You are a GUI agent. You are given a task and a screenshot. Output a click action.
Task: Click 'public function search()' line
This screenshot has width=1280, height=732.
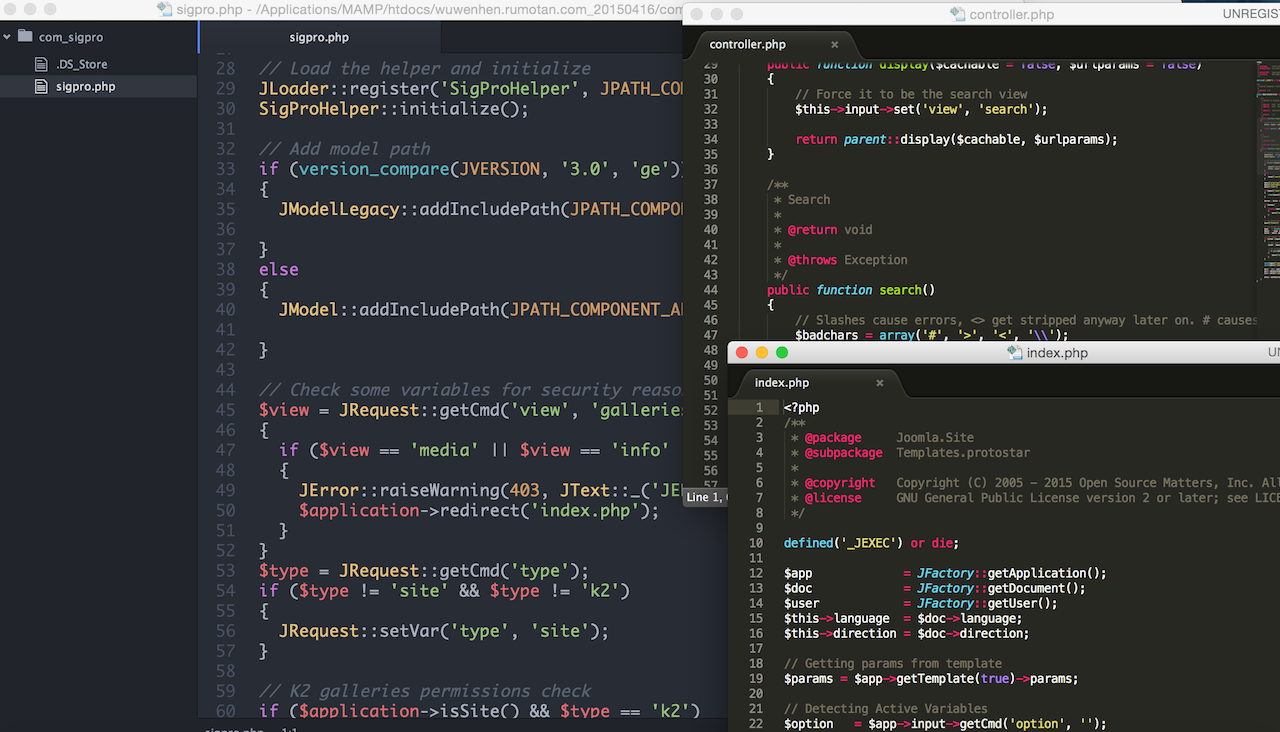pyautogui.click(x=851, y=290)
